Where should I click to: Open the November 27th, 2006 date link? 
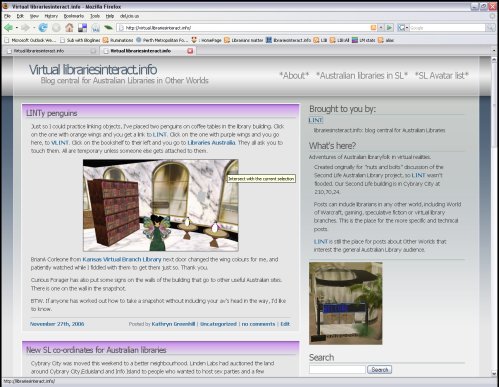click(x=57, y=324)
